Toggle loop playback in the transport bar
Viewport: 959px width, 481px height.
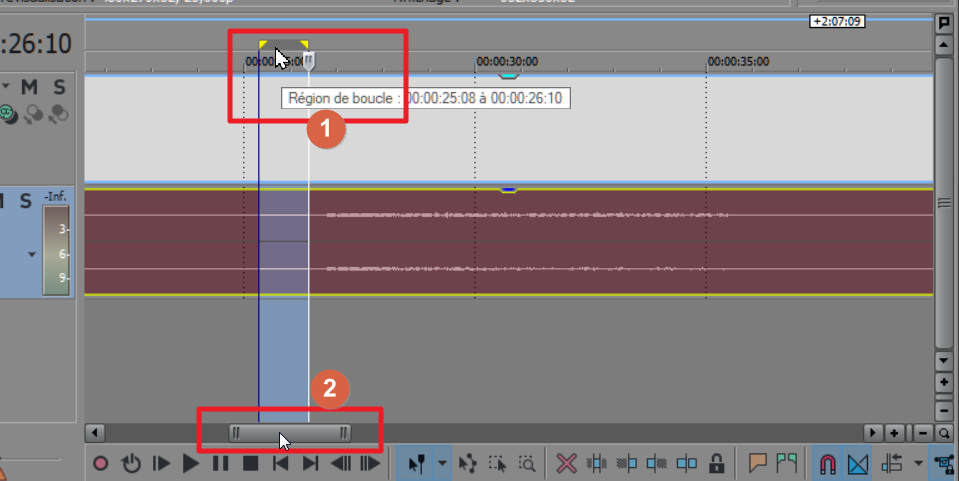(131, 463)
